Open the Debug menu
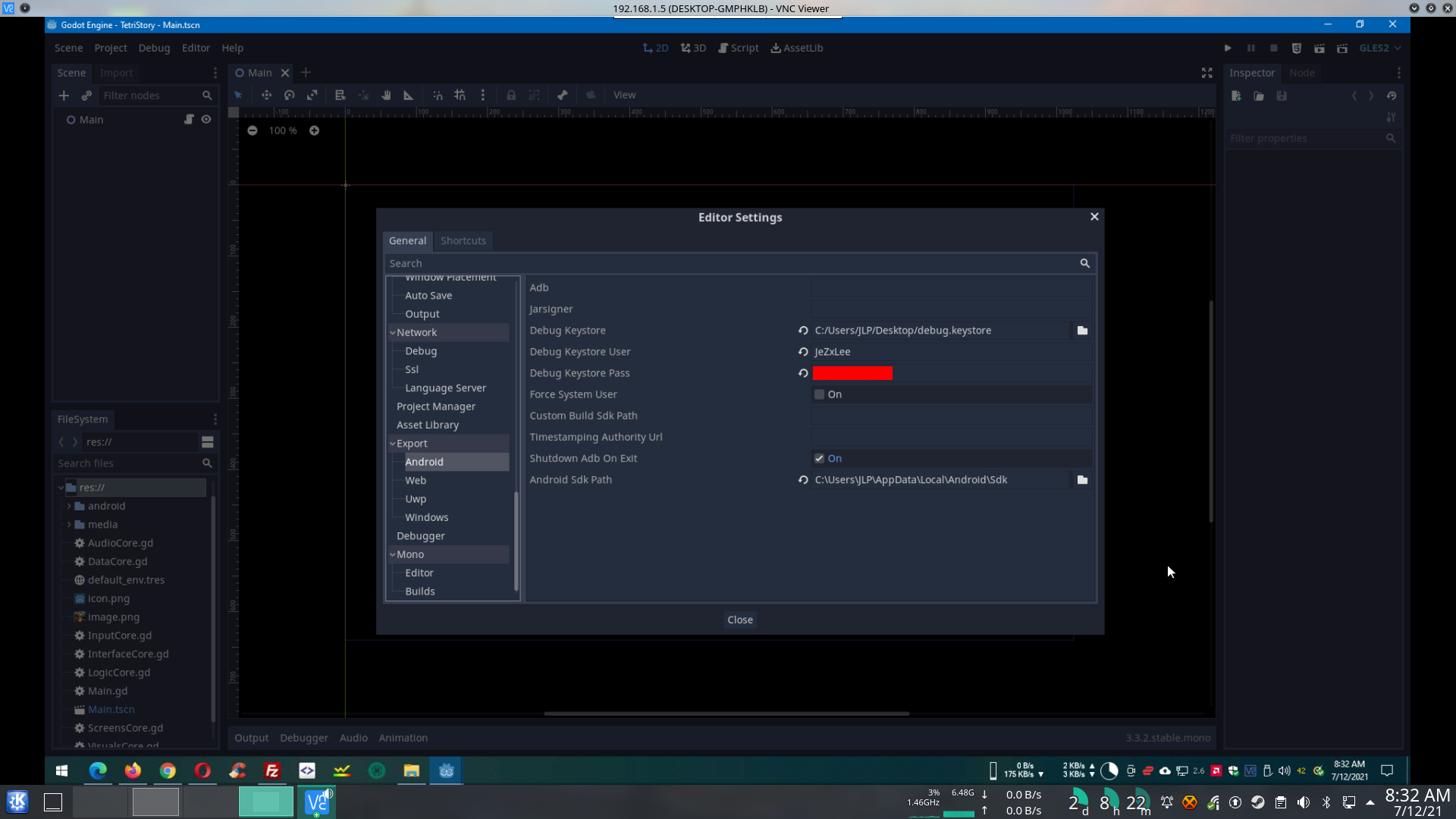 tap(154, 48)
